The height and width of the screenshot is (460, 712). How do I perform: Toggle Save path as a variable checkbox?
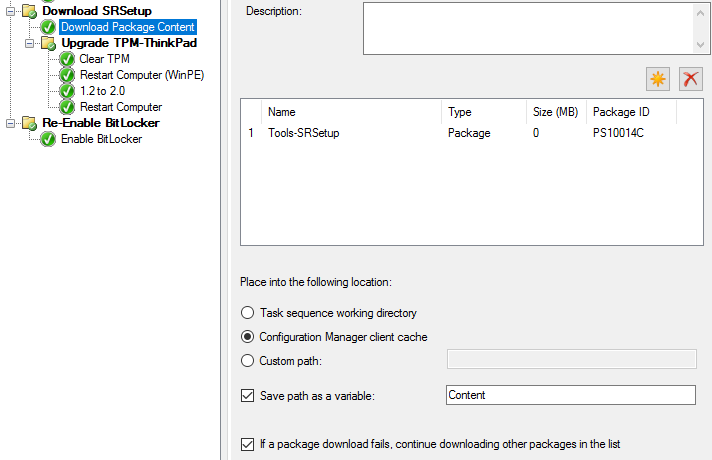coord(247,395)
